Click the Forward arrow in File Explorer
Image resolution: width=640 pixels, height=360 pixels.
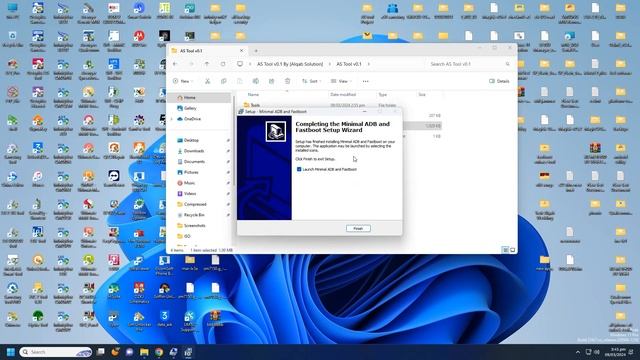click(x=191, y=64)
